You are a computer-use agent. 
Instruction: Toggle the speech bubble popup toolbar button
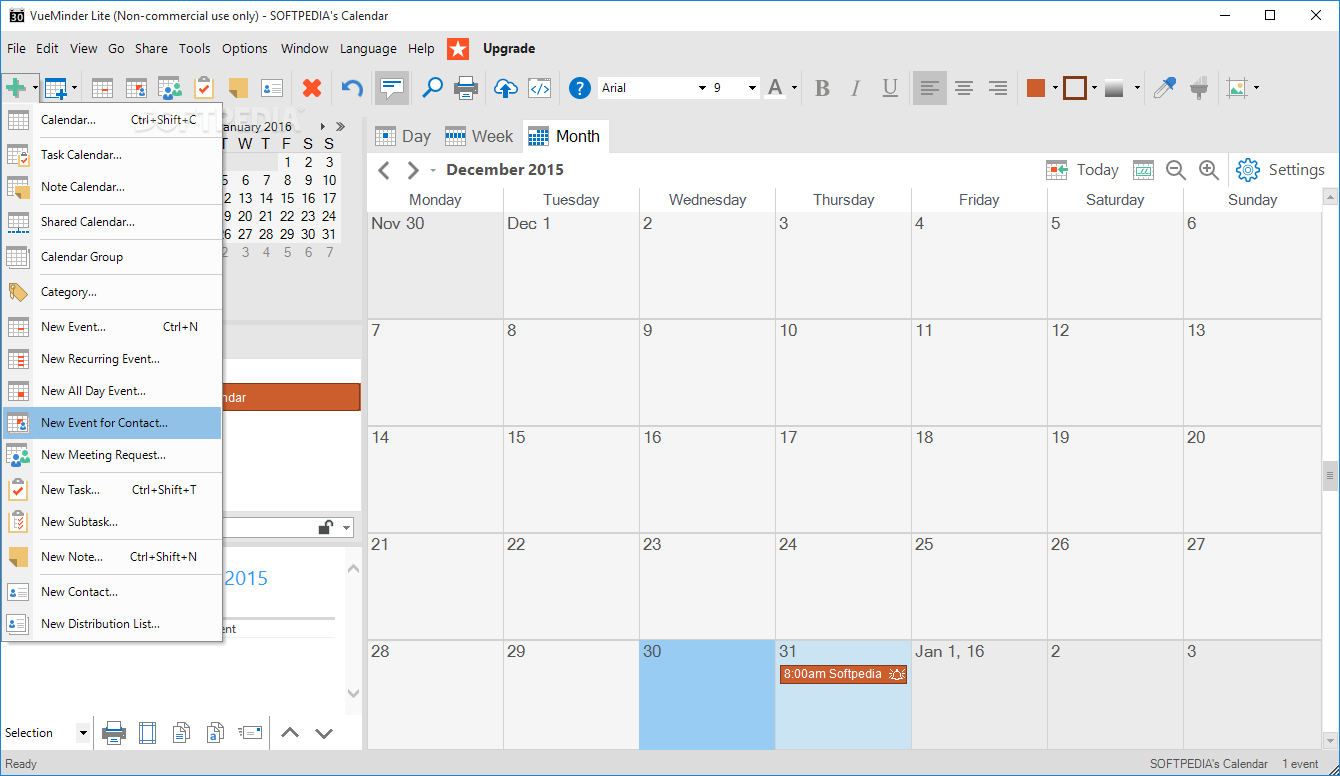(x=391, y=88)
